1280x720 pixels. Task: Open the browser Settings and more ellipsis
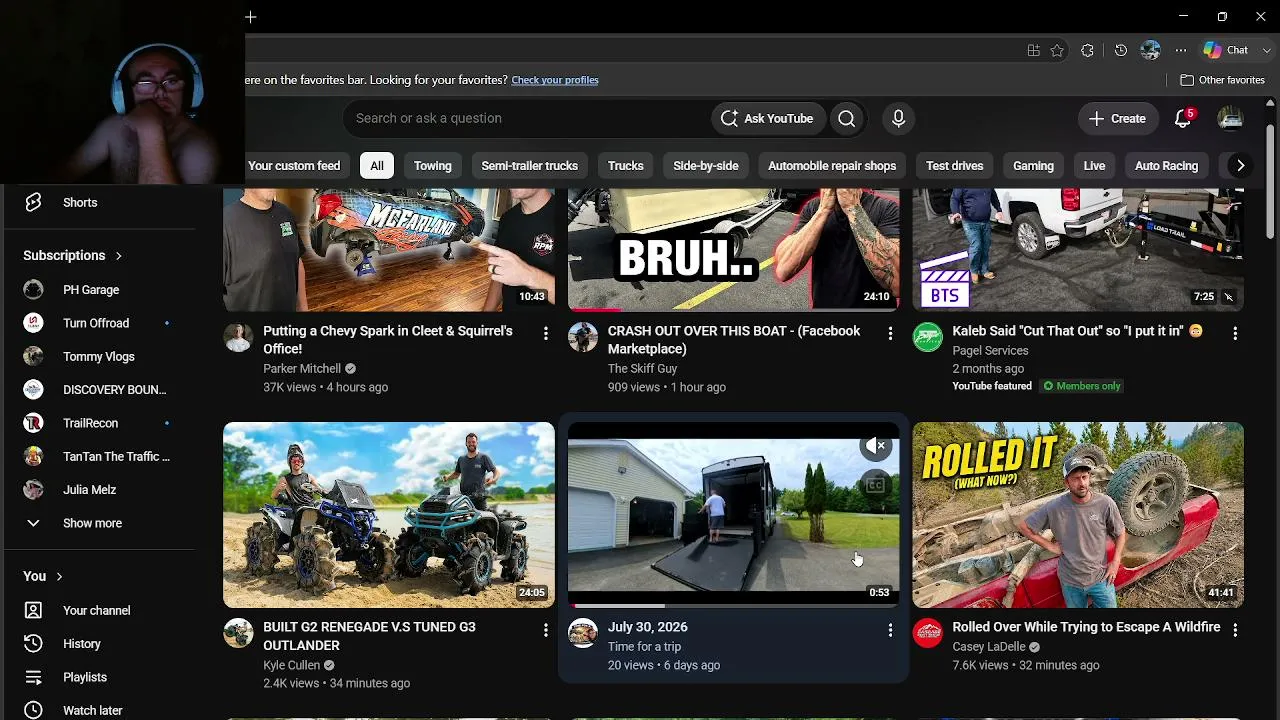(x=1181, y=50)
